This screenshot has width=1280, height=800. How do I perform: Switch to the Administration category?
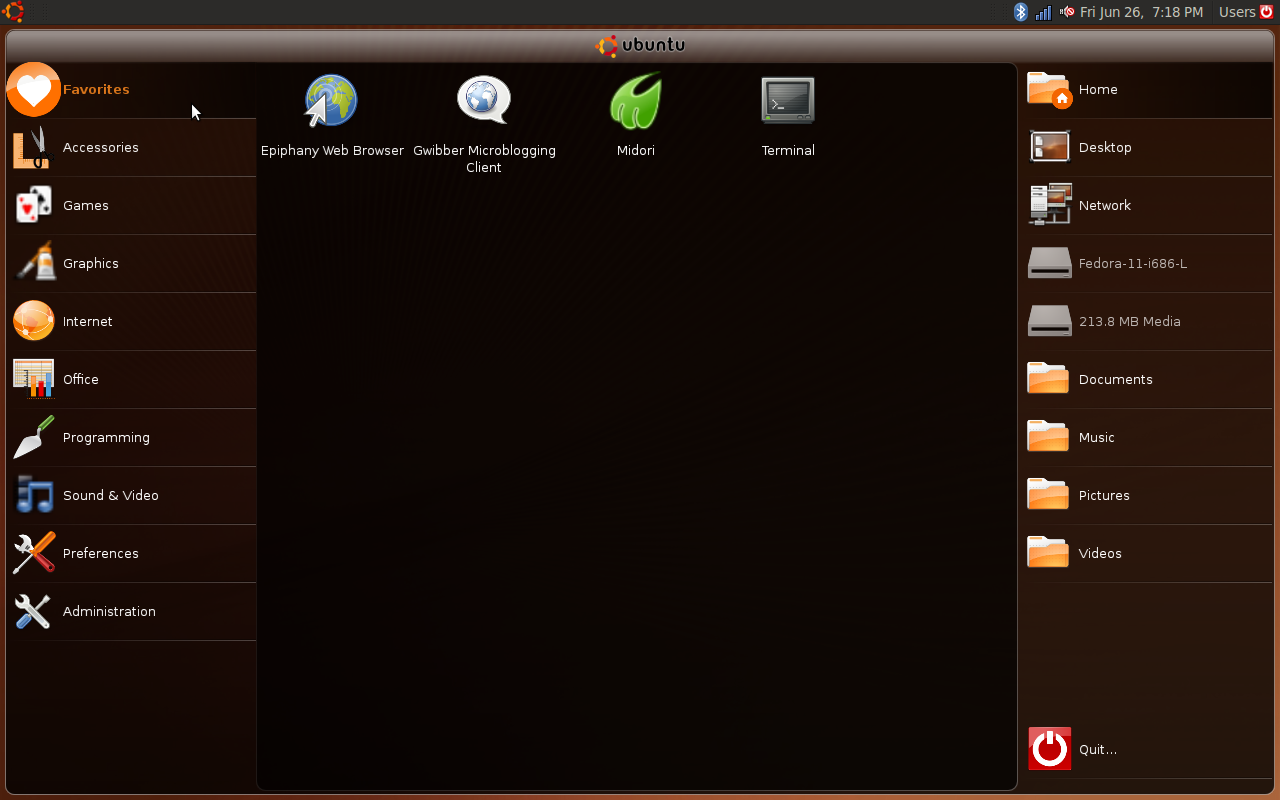(109, 611)
